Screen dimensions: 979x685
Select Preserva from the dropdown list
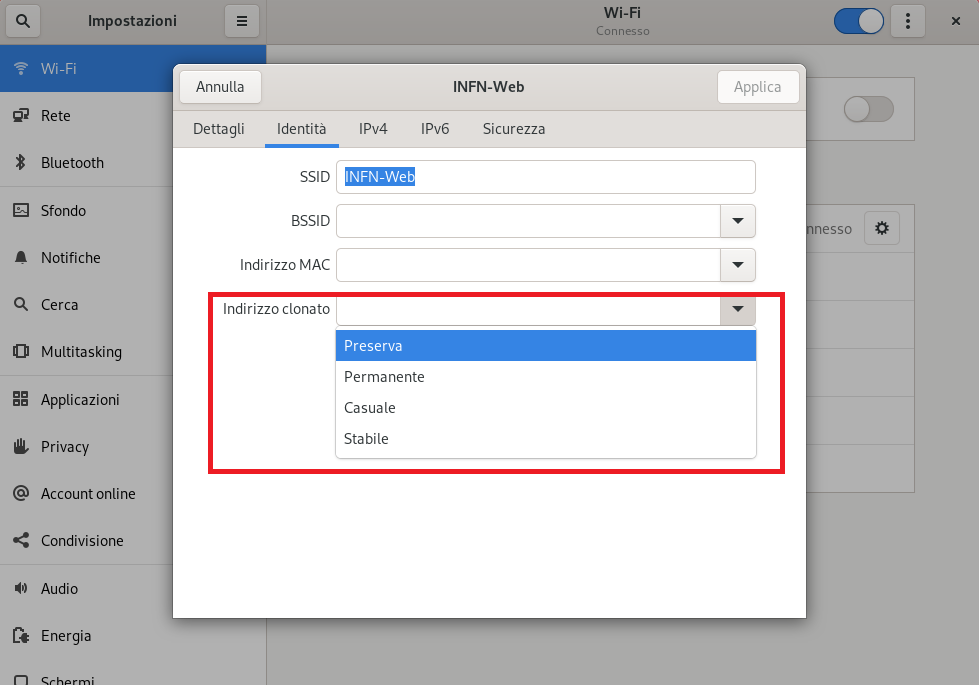pyautogui.click(x=546, y=345)
